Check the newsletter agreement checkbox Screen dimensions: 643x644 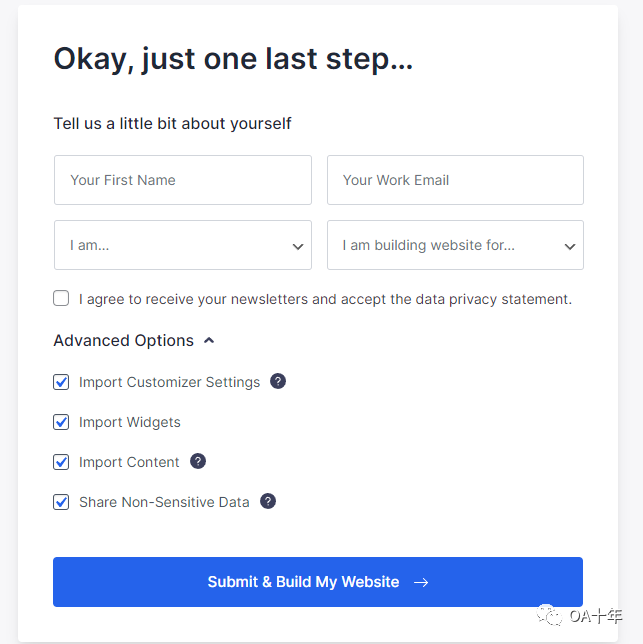click(62, 298)
